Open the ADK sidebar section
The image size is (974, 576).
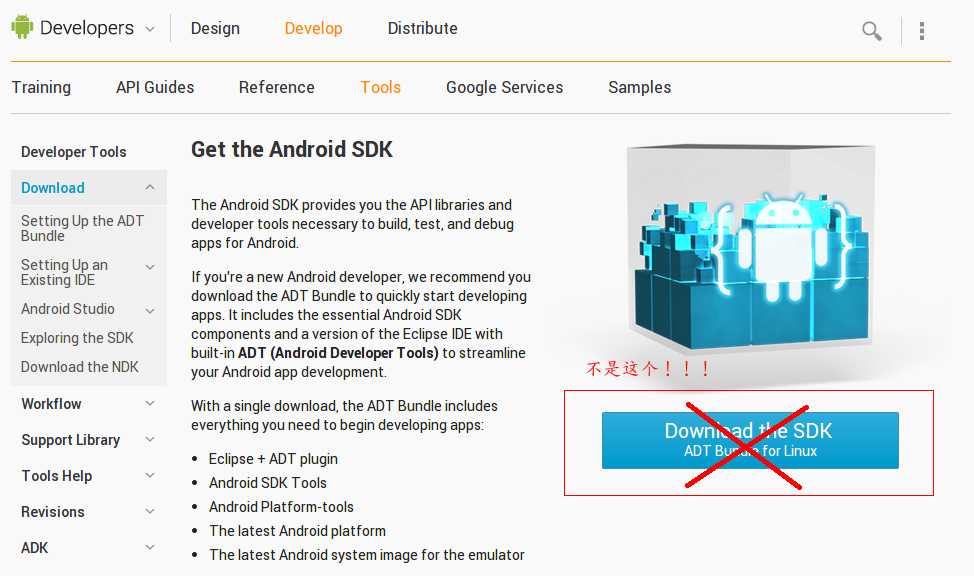34,548
